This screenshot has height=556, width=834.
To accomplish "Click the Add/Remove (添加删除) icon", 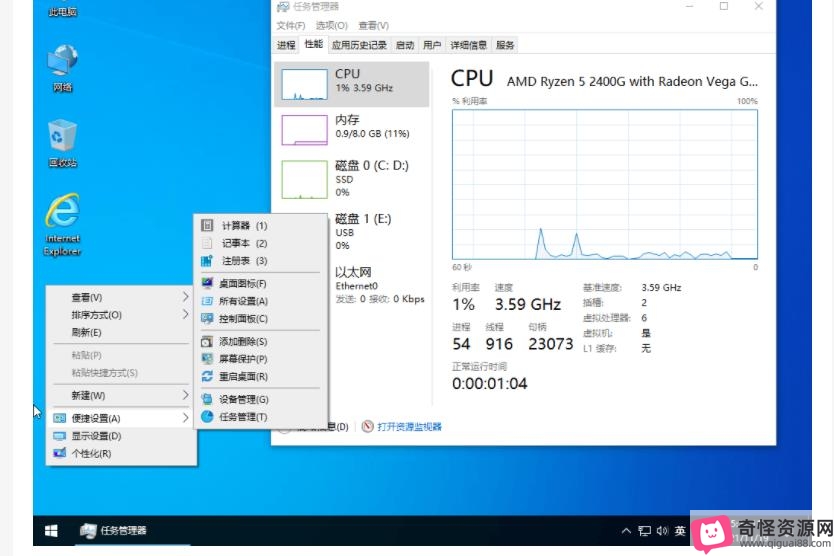I will 207,342.
